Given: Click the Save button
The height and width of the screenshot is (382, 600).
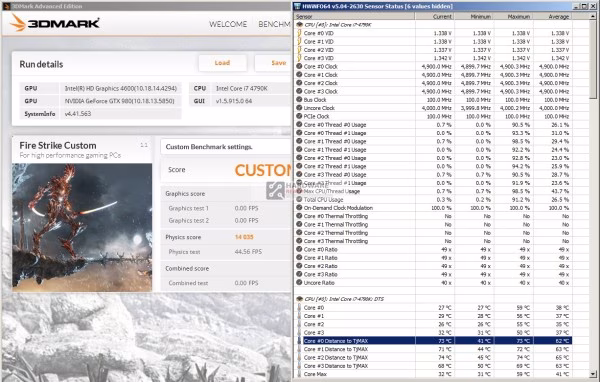Looking at the screenshot, I should coord(273,63).
